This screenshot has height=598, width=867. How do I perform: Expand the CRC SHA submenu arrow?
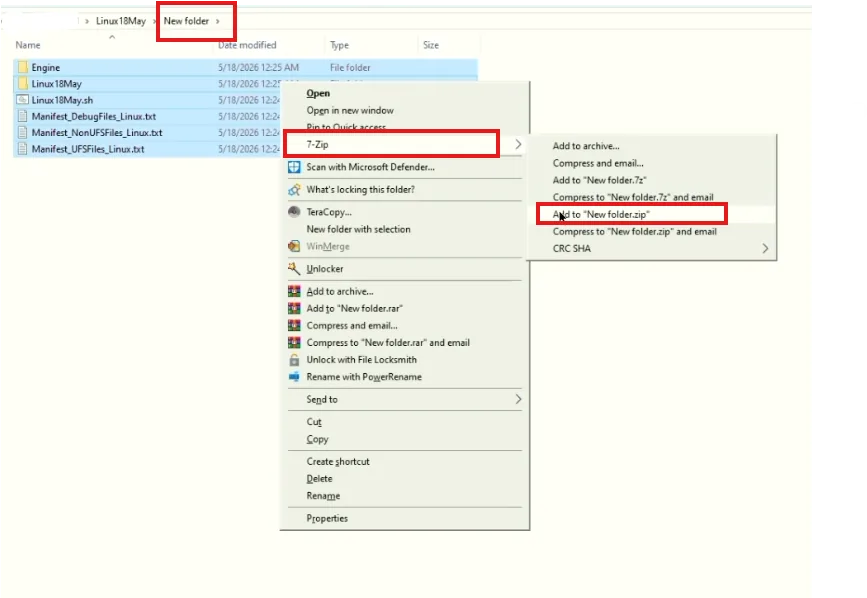tap(765, 248)
